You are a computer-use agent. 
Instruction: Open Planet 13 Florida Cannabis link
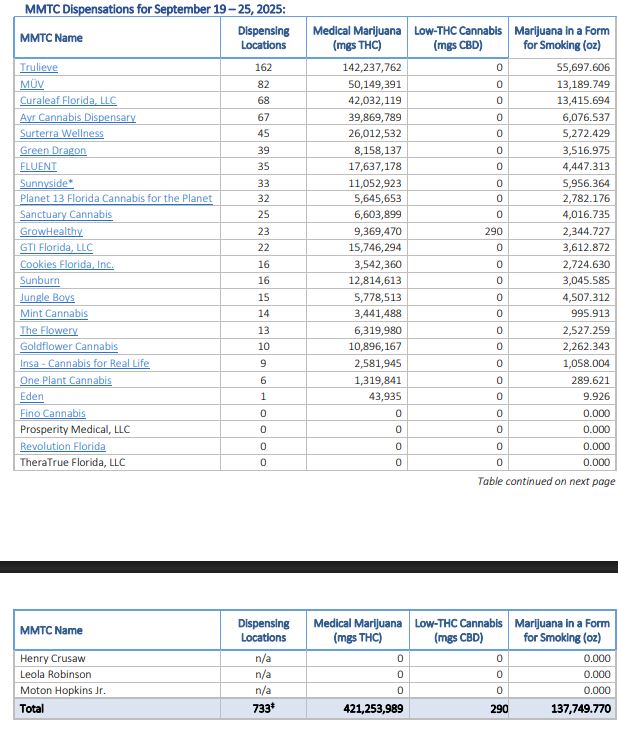pyautogui.click(x=116, y=199)
